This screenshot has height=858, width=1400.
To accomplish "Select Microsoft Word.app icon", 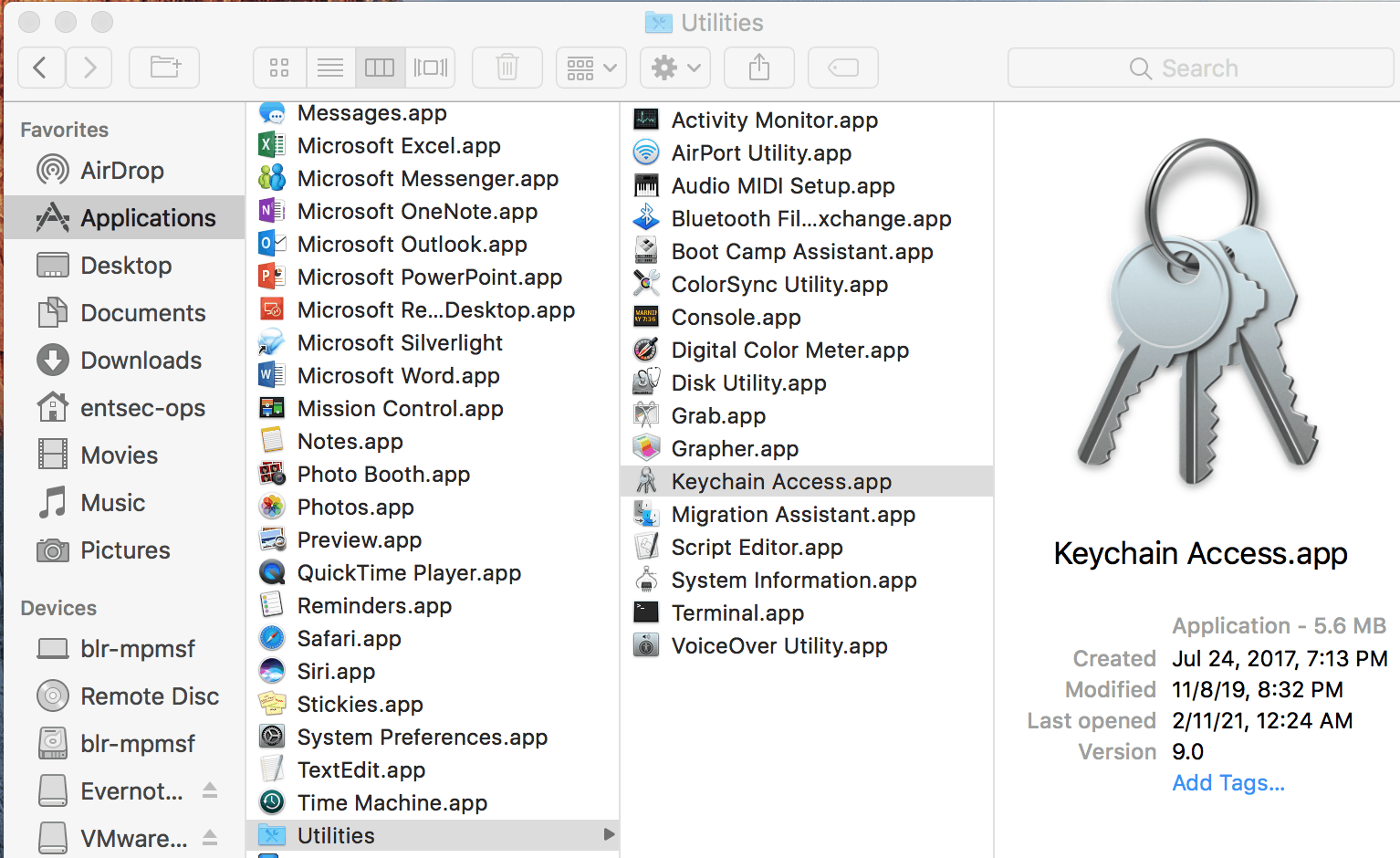I will click(x=272, y=376).
